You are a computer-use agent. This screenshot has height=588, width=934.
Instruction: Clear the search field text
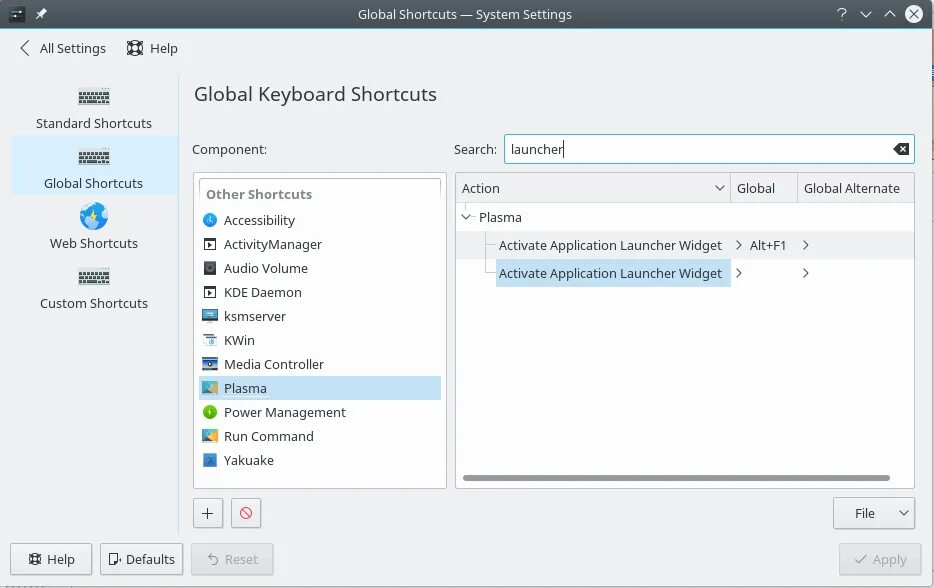[901, 149]
